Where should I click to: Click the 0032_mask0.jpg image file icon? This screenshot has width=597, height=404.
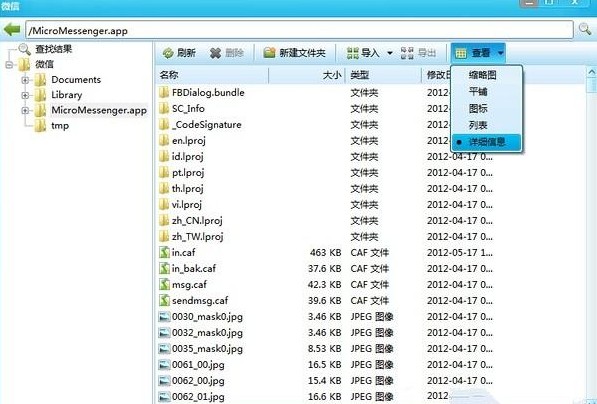click(164, 333)
